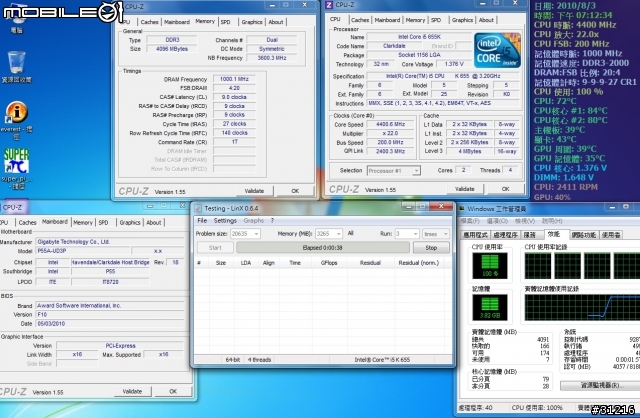Click OK in memory CPU-Z window

pyautogui.click(x=295, y=191)
